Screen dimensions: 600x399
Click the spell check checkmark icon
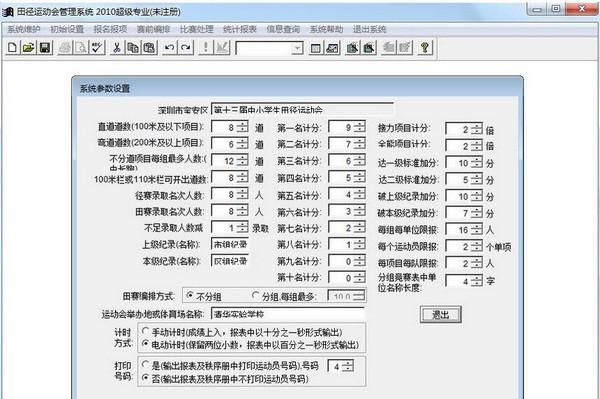tap(97, 47)
